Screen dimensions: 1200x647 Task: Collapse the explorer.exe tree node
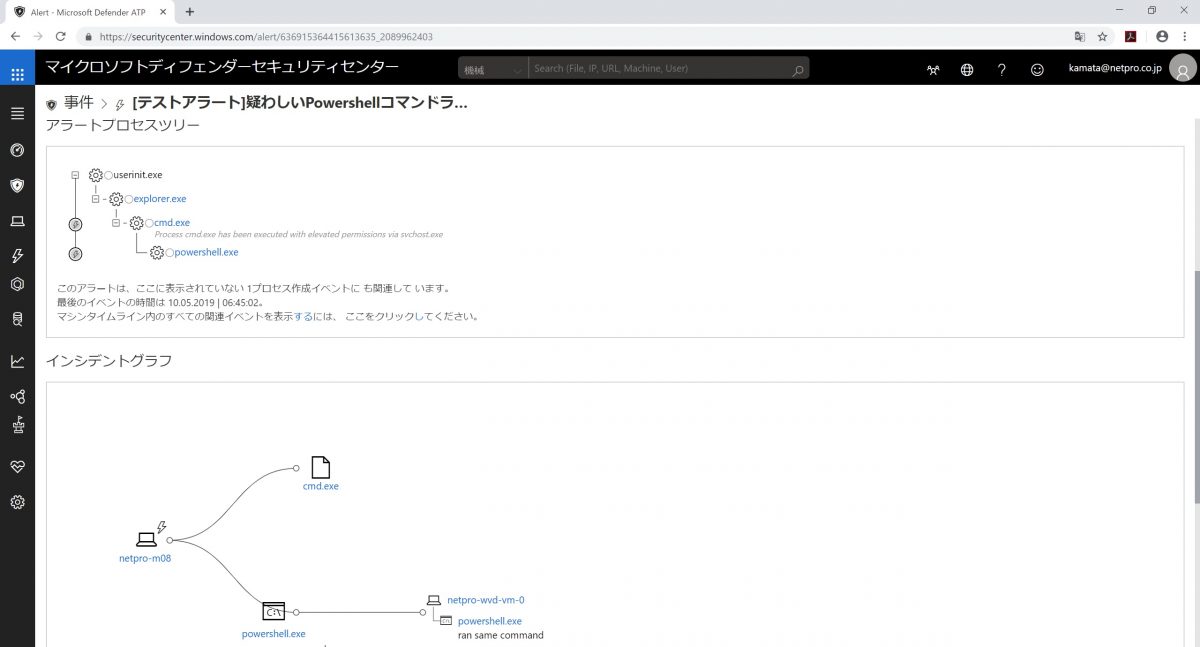tap(96, 199)
